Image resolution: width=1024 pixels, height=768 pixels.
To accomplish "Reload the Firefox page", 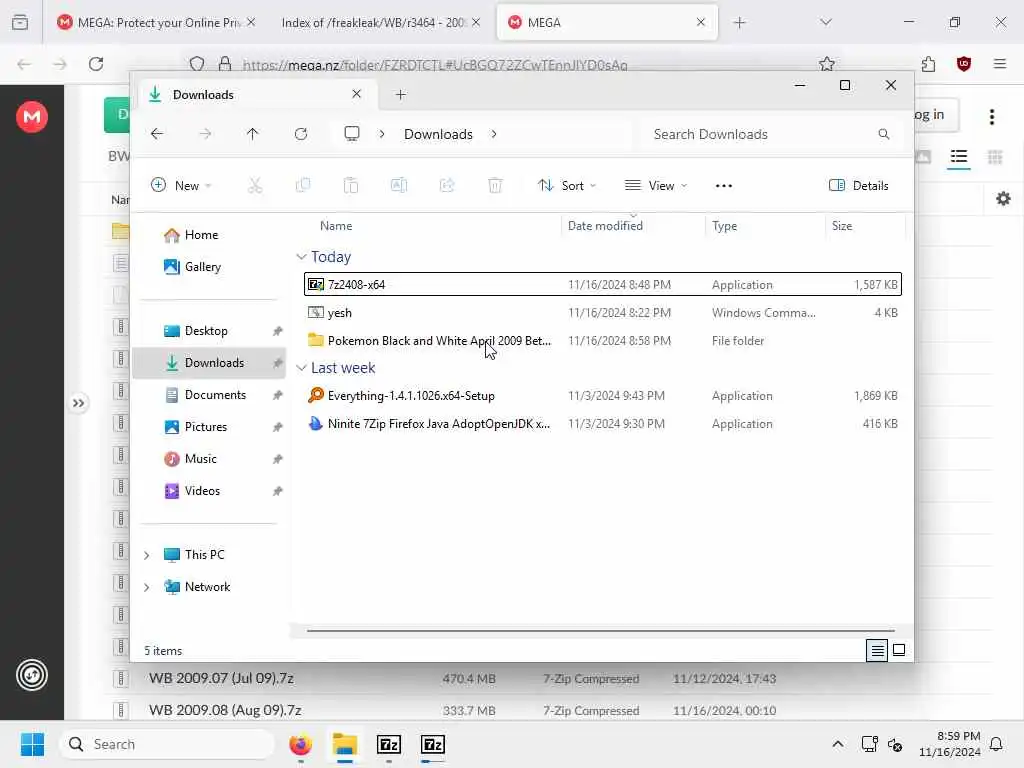I will [x=96, y=64].
